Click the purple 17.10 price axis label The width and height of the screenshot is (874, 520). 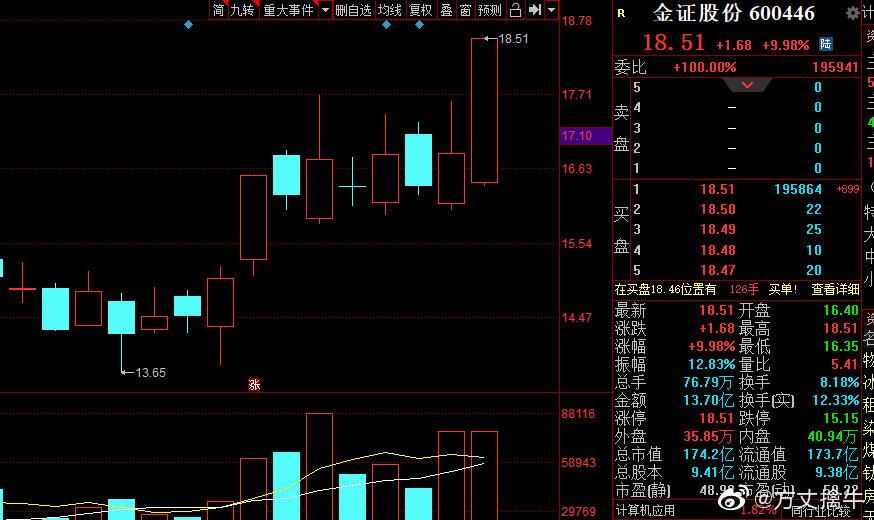[x=577, y=135]
